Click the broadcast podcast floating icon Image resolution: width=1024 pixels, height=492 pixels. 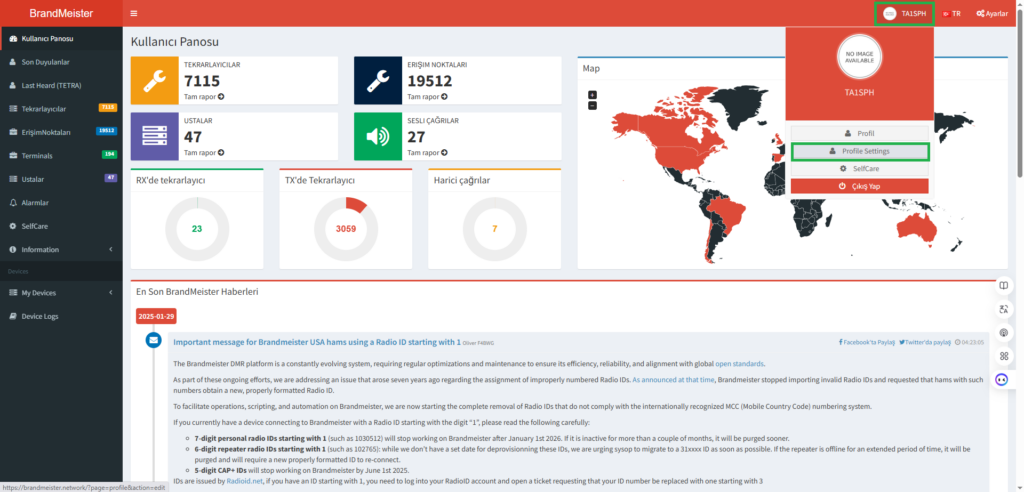coord(1004,333)
